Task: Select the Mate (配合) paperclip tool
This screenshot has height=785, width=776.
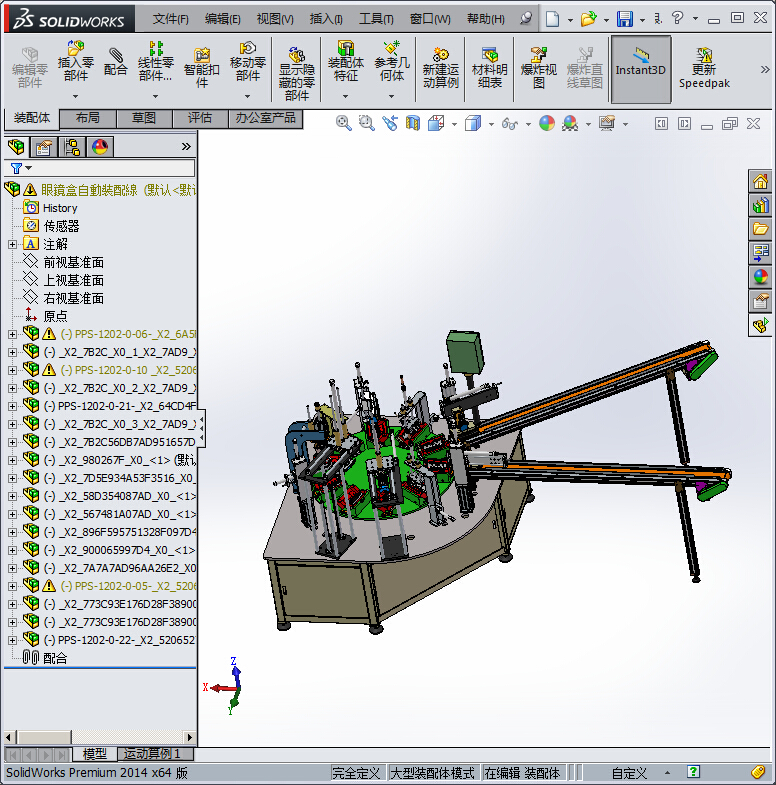Action: pos(115,62)
